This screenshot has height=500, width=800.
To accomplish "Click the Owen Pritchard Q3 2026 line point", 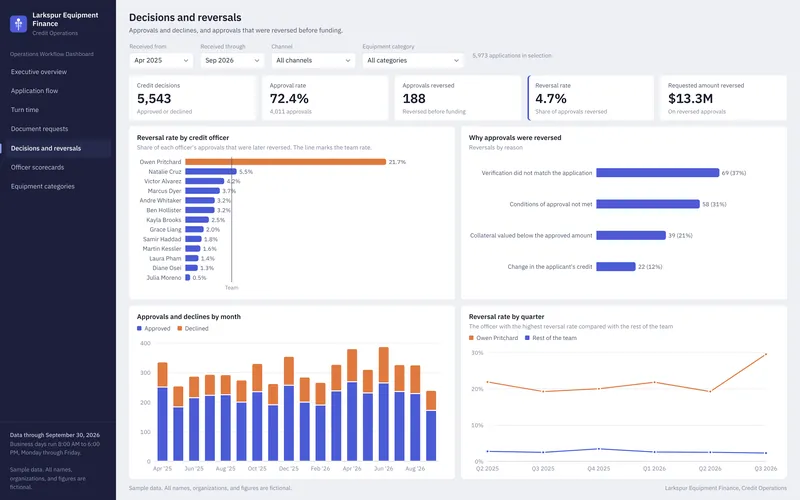I will tap(766, 354).
